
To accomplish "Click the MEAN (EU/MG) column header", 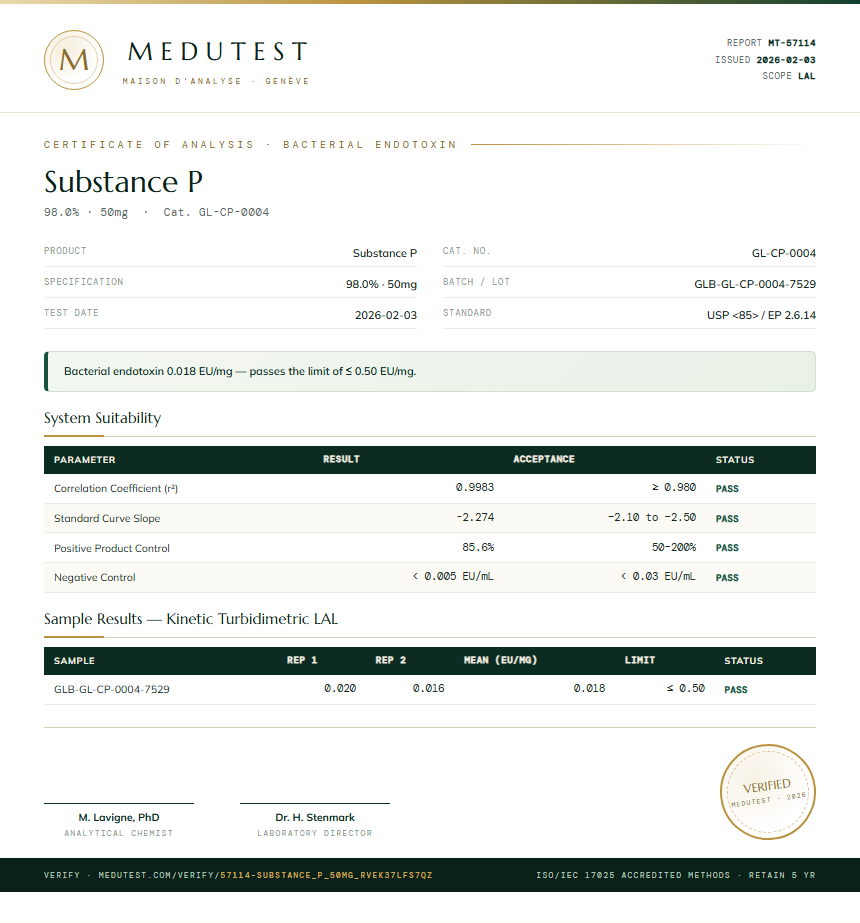I will pyautogui.click(x=500, y=660).
